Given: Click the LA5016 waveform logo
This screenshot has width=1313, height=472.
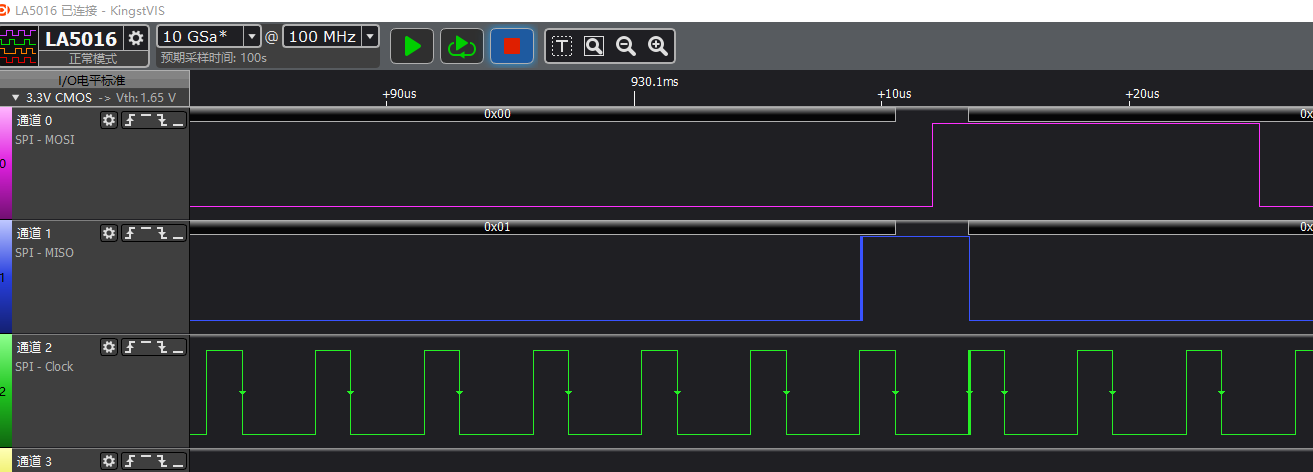Looking at the screenshot, I should click(19, 46).
